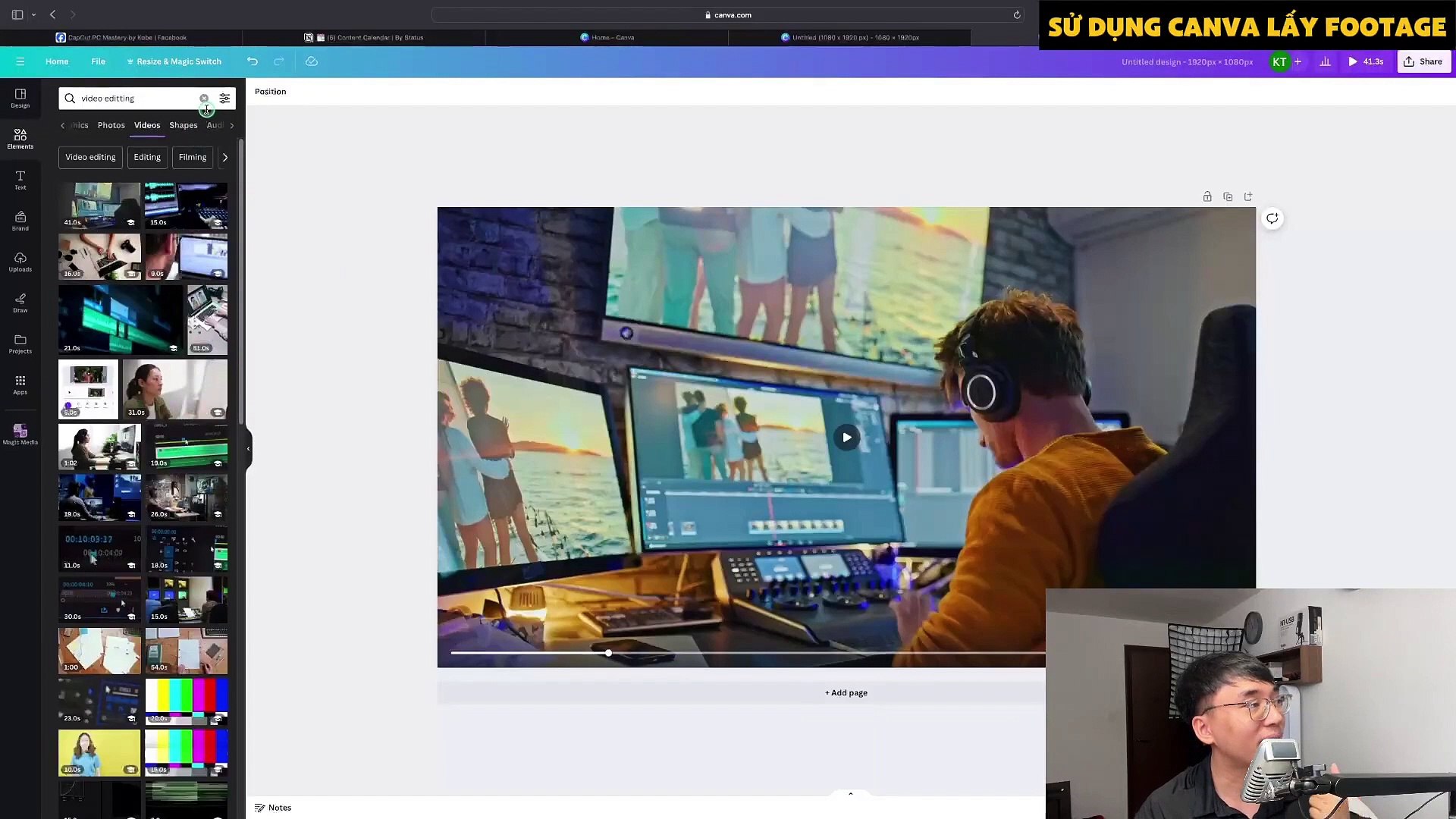This screenshot has height=819, width=1456.
Task: Expand more suggestion chips arrow
Action: coord(225,158)
